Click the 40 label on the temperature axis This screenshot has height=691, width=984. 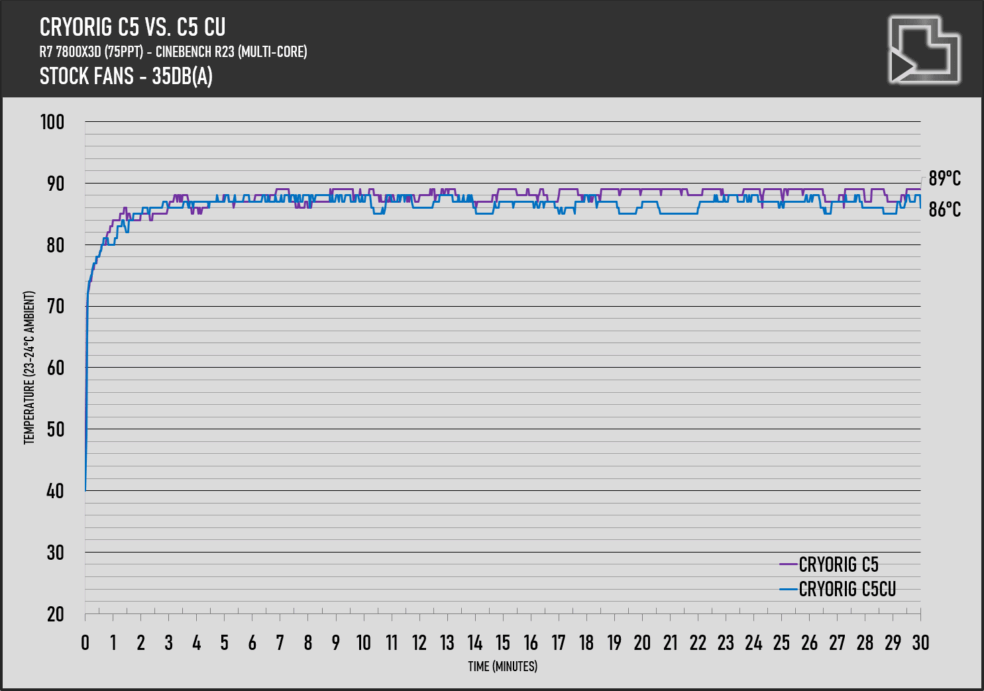[x=56, y=491]
